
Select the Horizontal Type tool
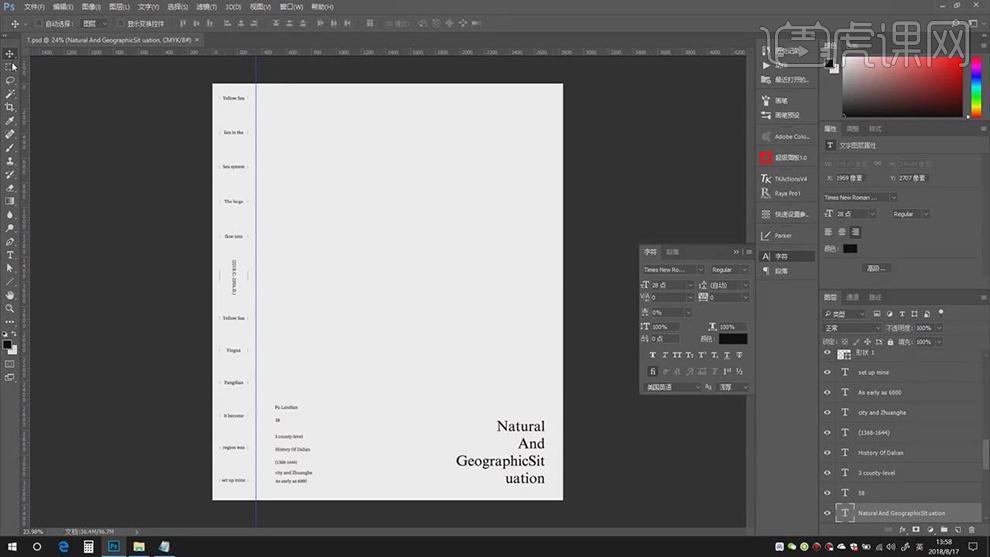click(9, 255)
